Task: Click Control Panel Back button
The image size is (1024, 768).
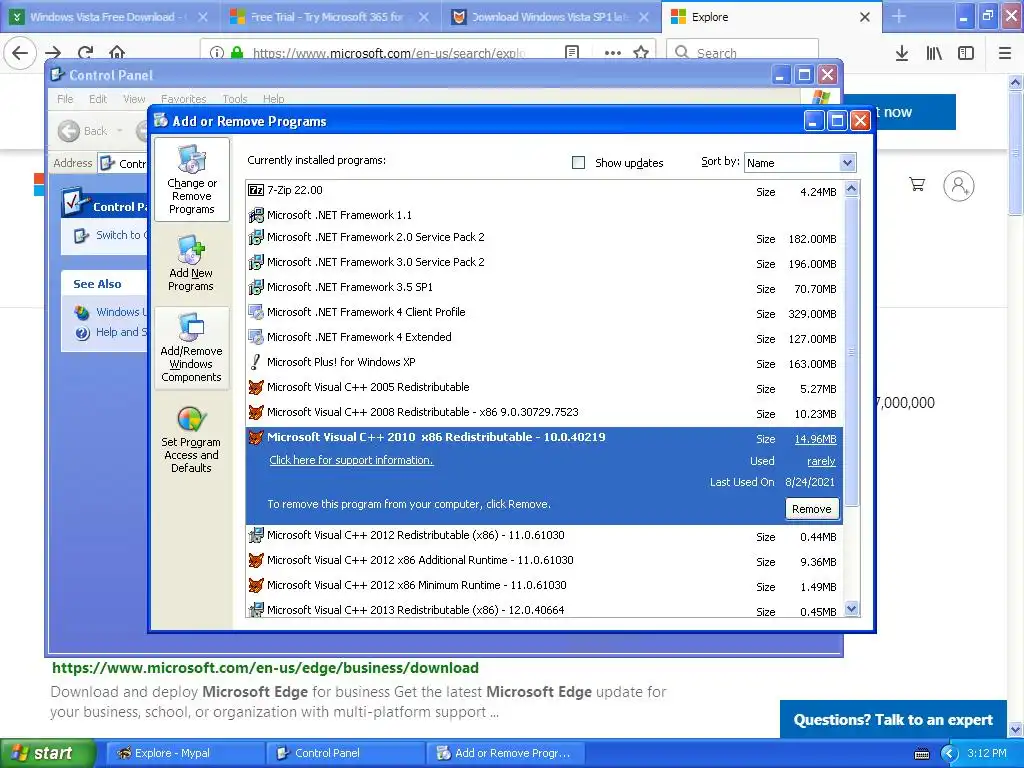Action: [84, 131]
